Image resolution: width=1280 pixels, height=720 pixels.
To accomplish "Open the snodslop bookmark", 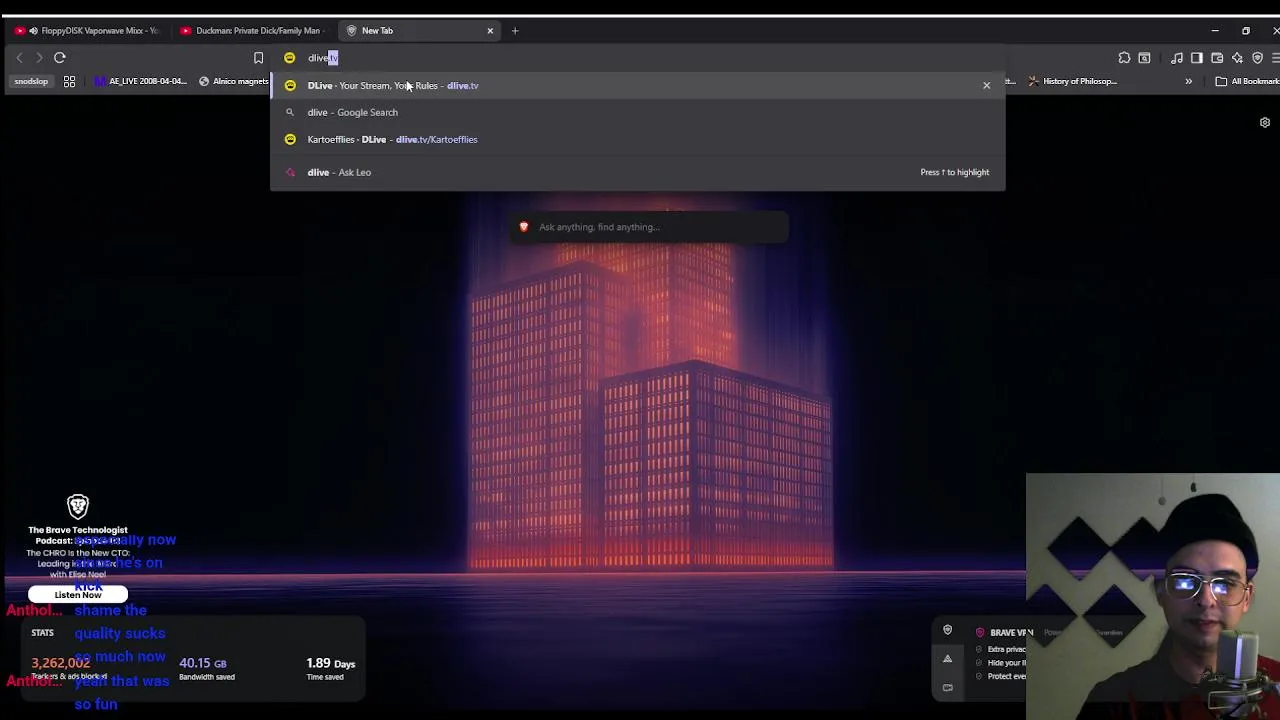I will click(x=31, y=81).
